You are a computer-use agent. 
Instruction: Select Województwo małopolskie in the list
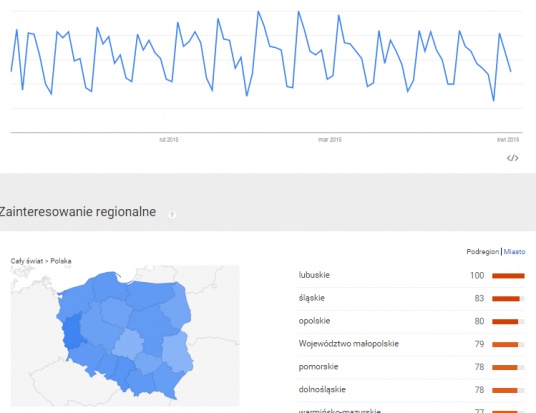point(349,344)
